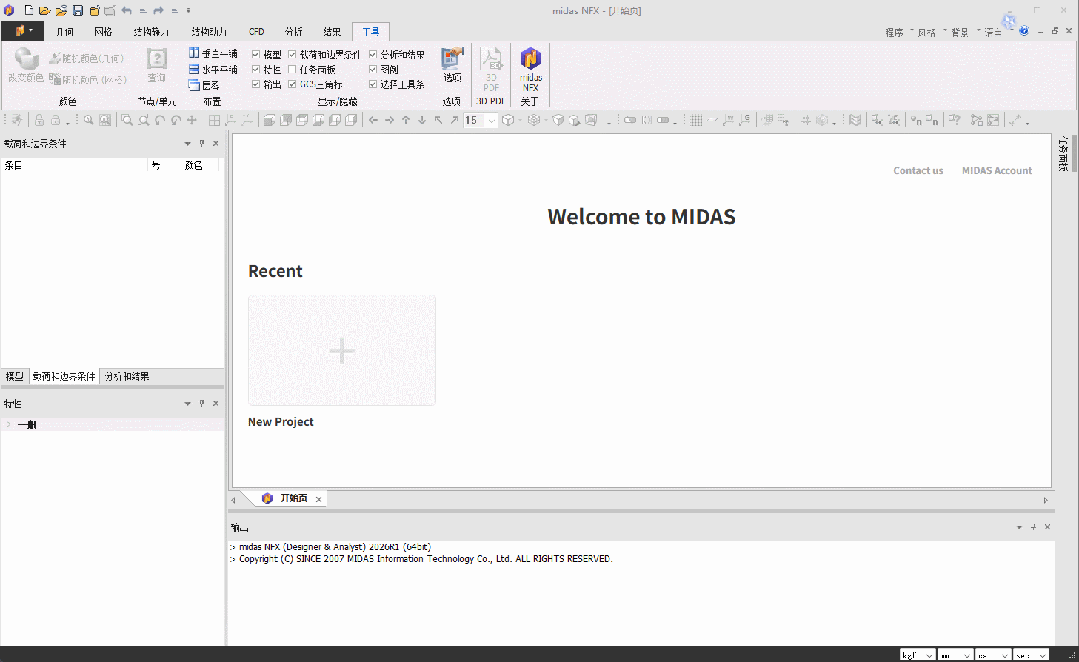Click the cascade (层叠) windows icon
The image size is (1079, 662).
pos(194,85)
